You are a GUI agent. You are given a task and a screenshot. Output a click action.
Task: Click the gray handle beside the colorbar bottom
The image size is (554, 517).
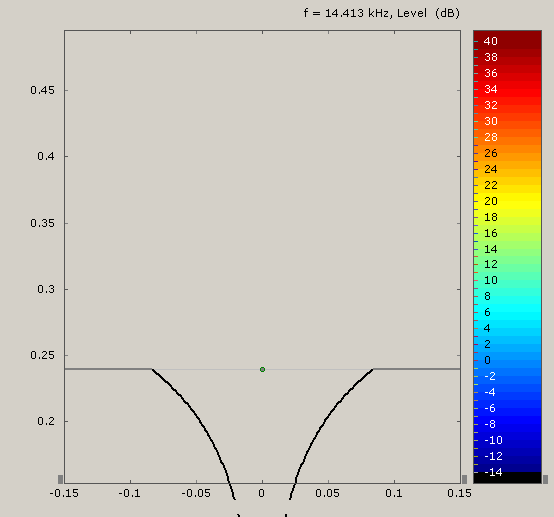546,479
